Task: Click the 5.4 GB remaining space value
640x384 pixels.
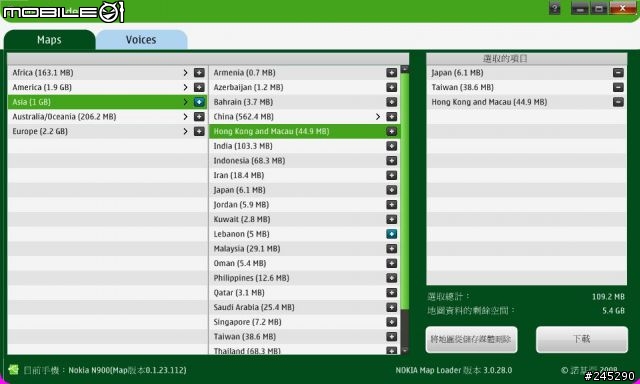Action: [613, 311]
